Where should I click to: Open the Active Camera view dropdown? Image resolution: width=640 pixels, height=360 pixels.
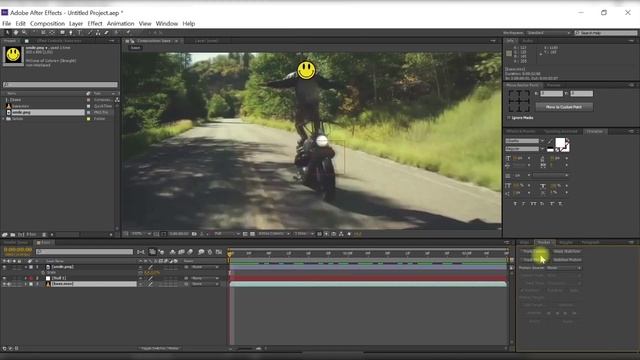(274, 234)
